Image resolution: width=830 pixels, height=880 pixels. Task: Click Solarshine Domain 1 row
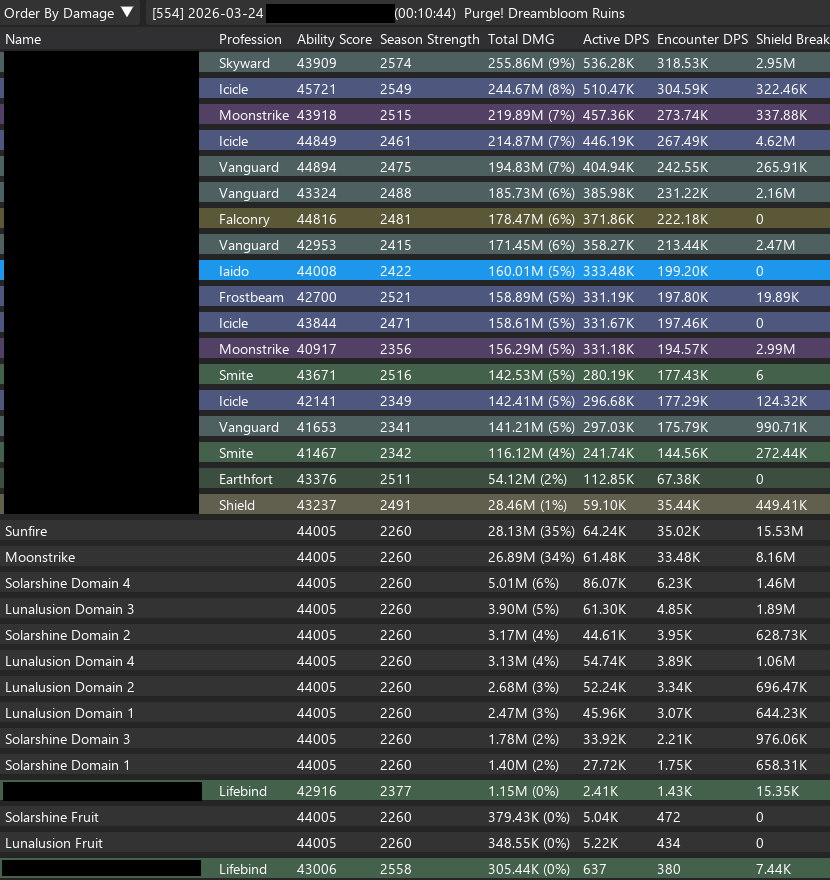pyautogui.click(x=415, y=765)
